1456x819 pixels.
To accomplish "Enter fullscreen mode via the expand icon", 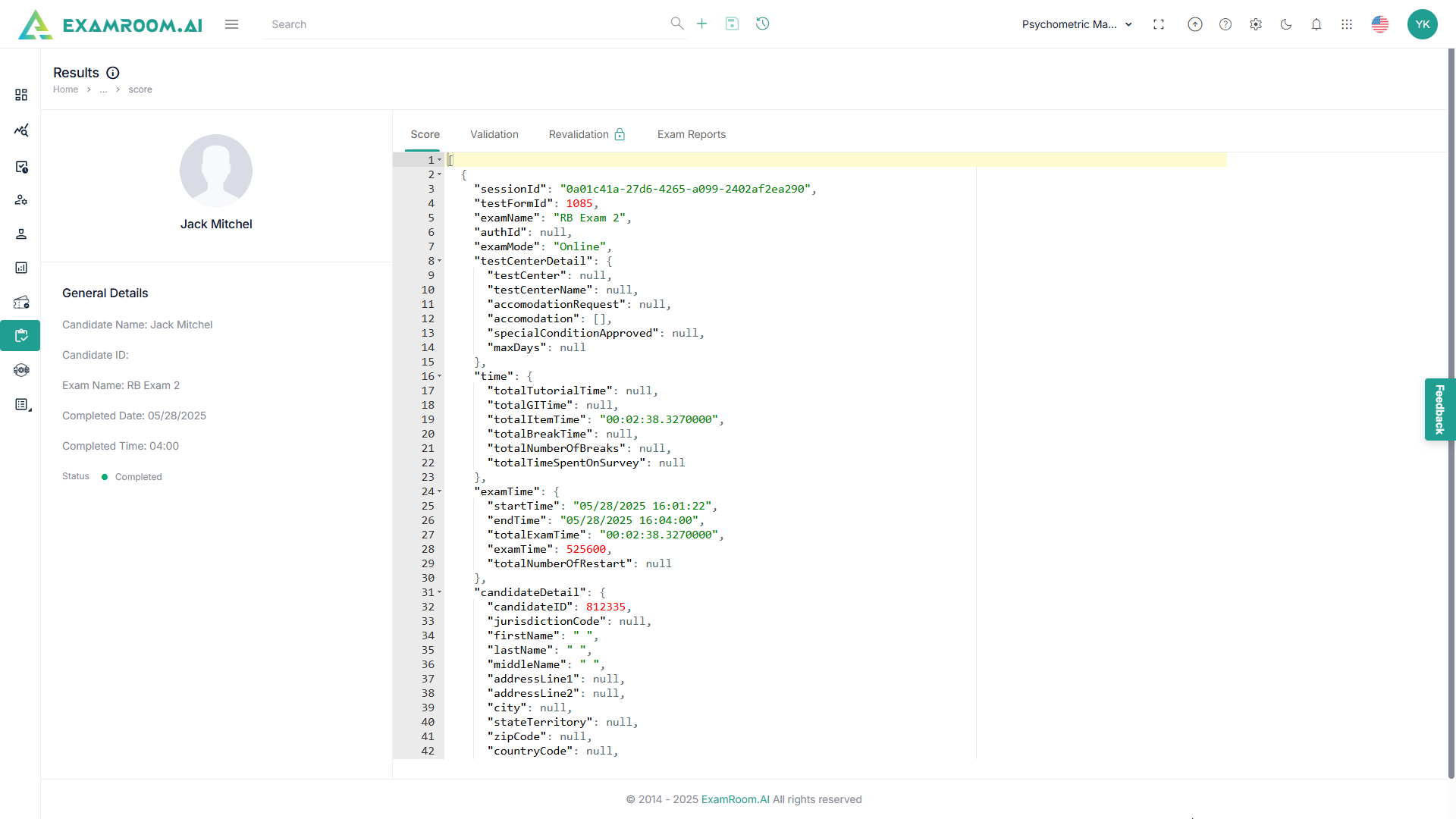I will click(x=1159, y=24).
